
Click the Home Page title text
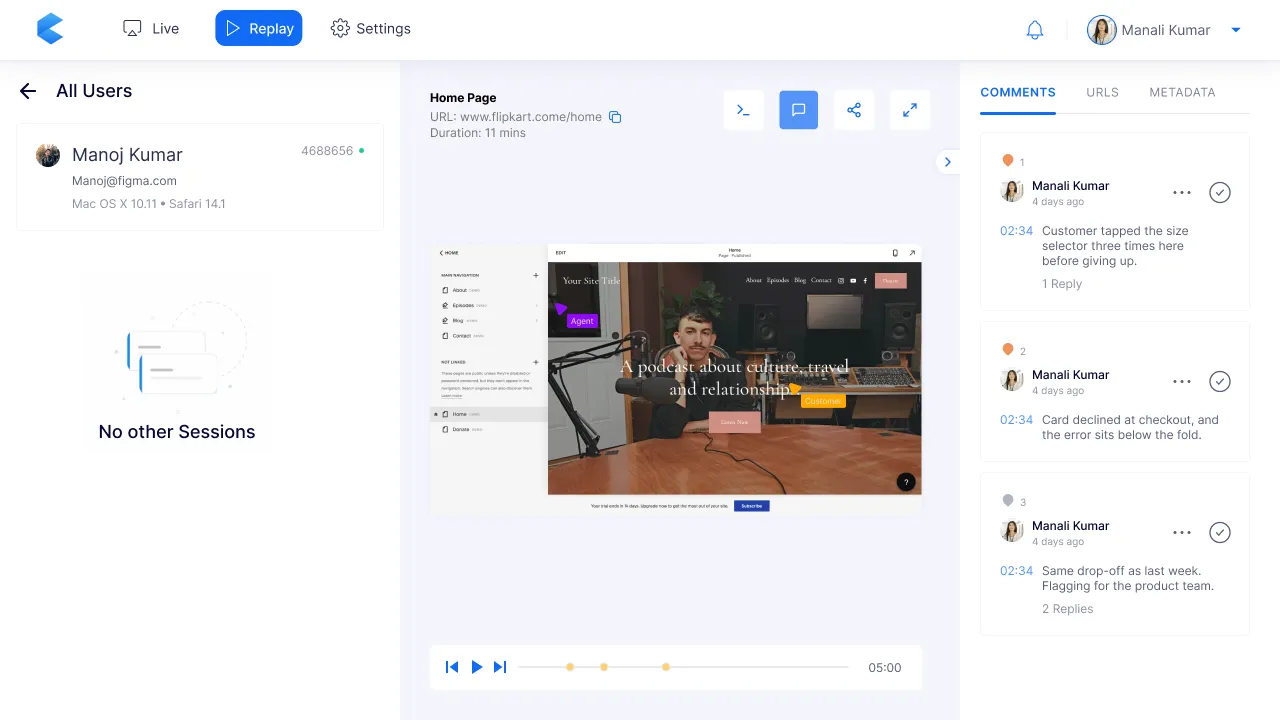(463, 98)
